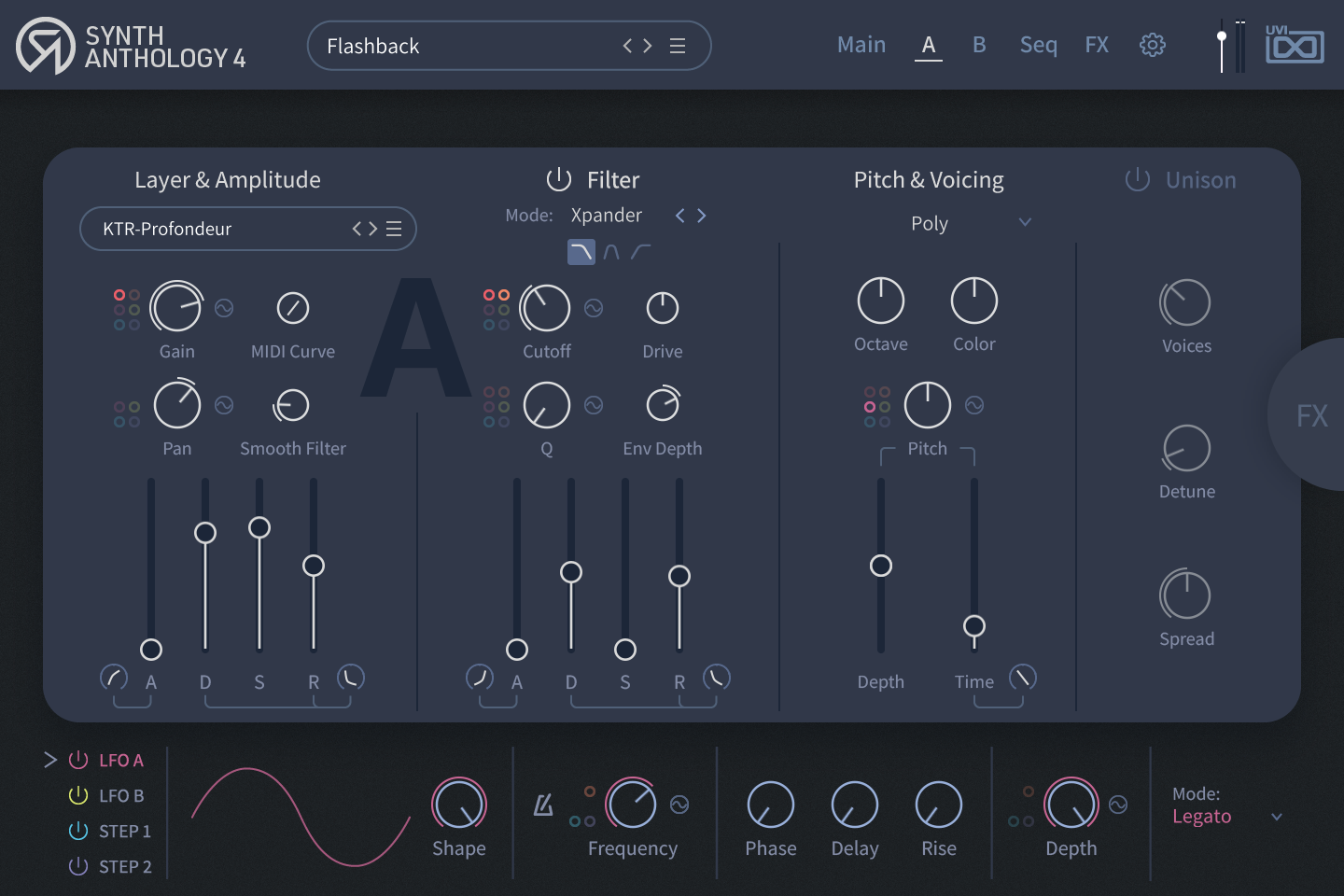
Task: Select the bandpass filter shape icon
Action: (x=611, y=251)
